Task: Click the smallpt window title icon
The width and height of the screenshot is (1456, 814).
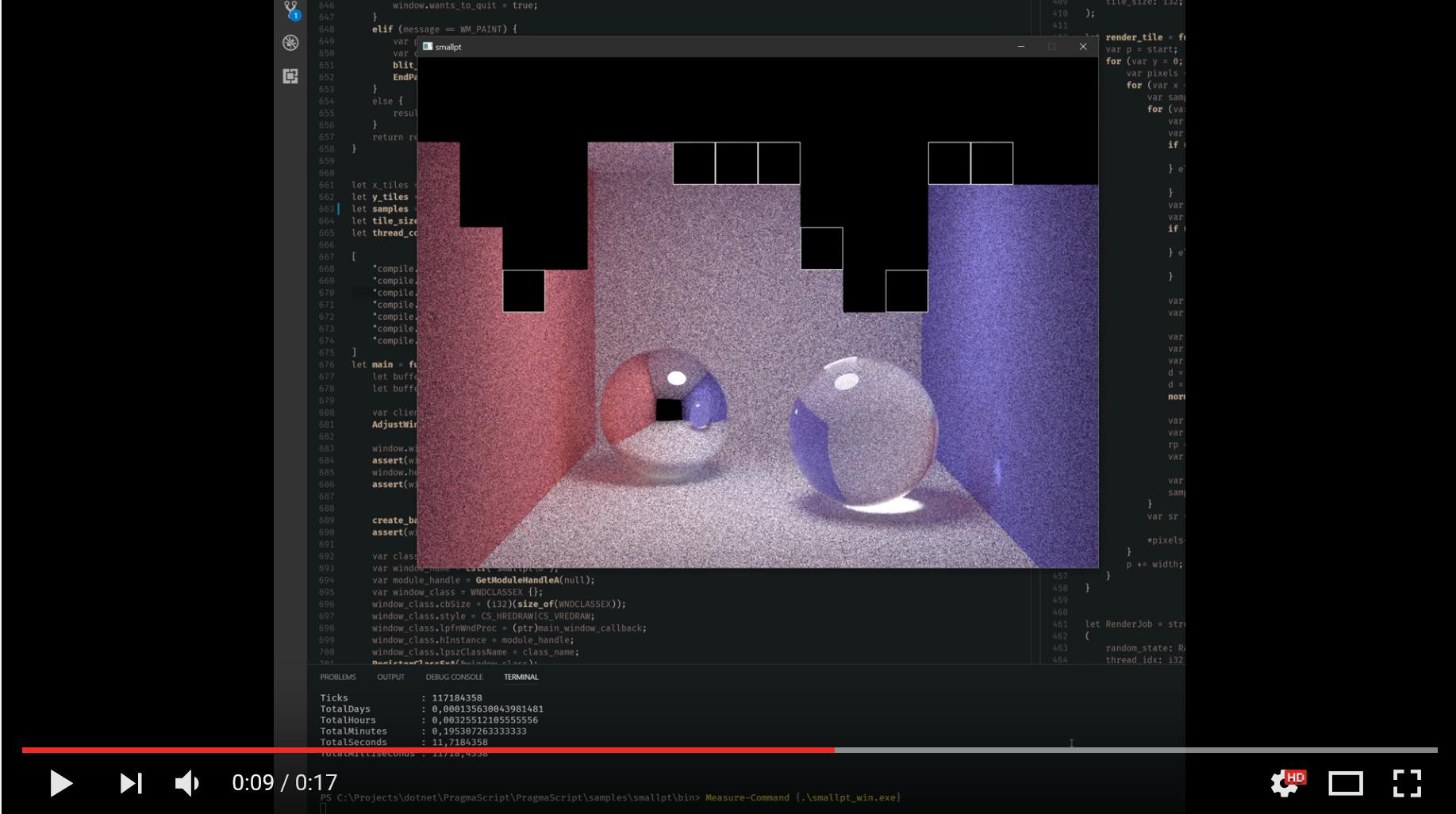Action: point(428,47)
